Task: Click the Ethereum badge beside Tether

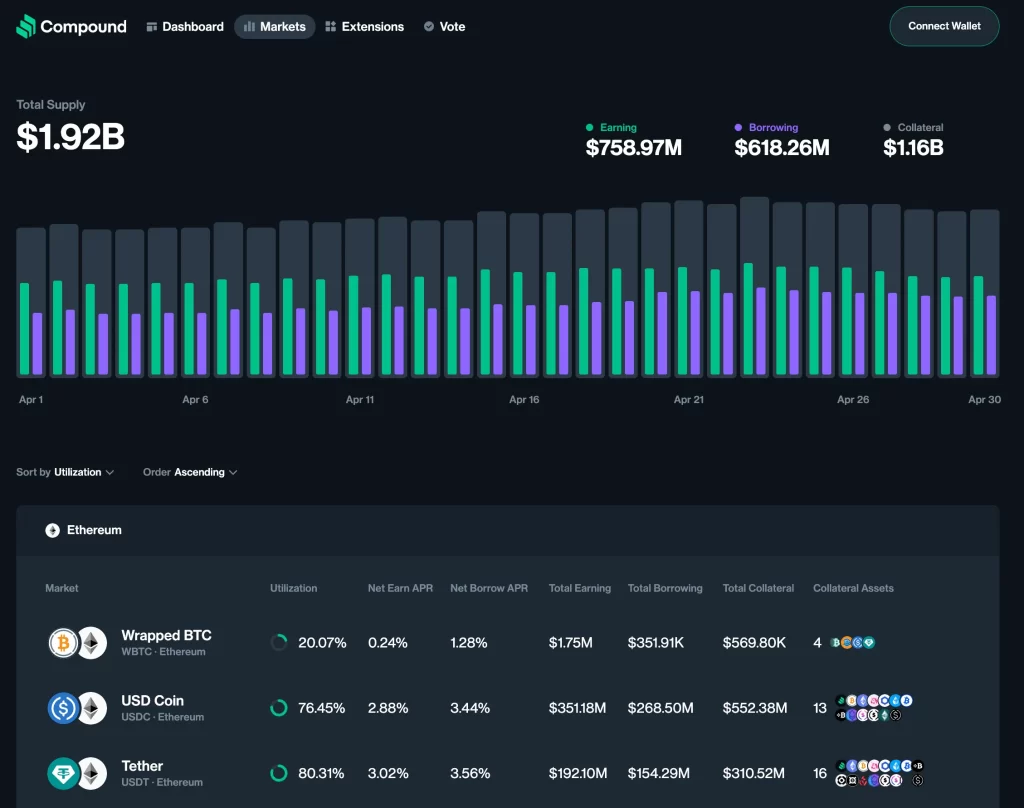Action: click(x=92, y=774)
